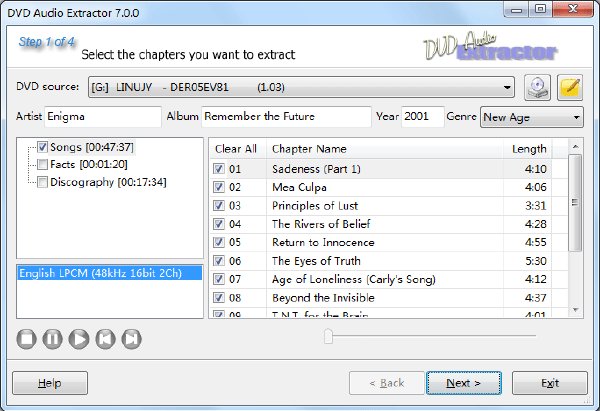Proceed with the Next > button
Viewport: 600px width, 411px height.
(x=464, y=383)
